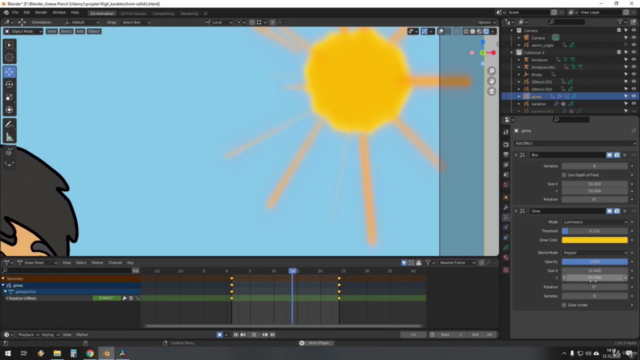Open the Visual Effects properties tab

tap(506, 217)
